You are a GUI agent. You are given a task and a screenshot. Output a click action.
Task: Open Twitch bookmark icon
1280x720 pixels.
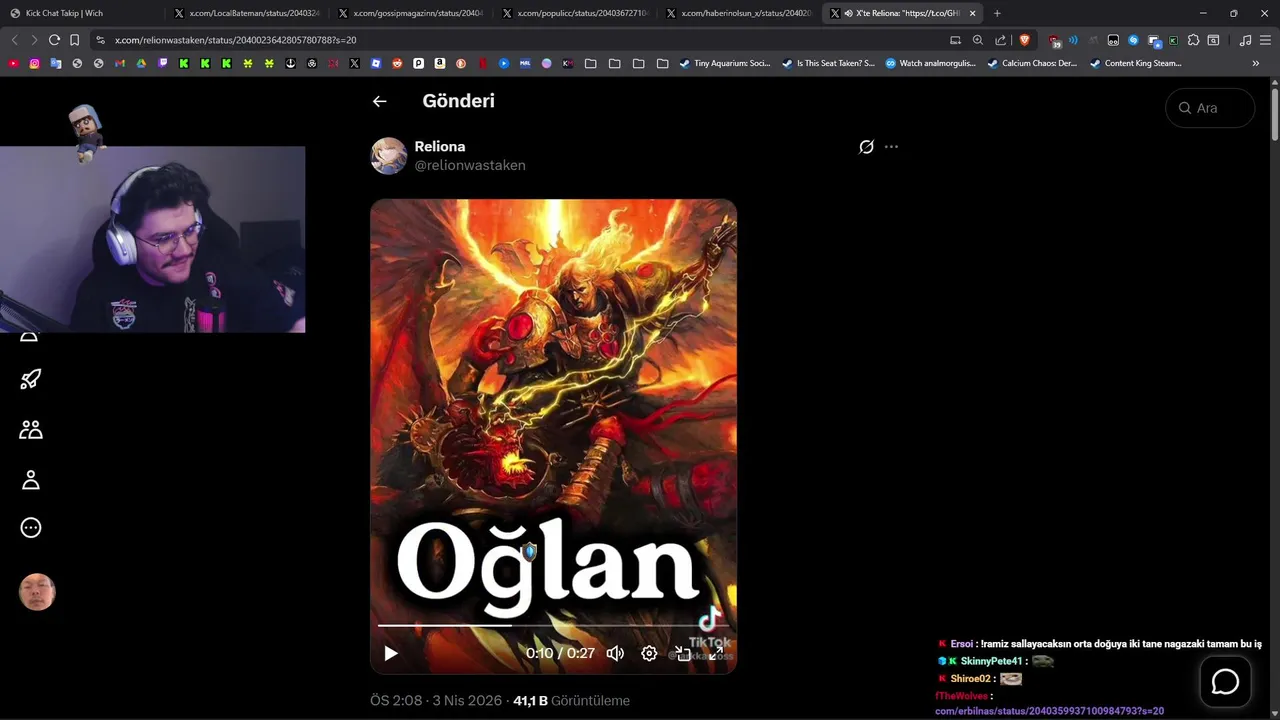tap(162, 63)
